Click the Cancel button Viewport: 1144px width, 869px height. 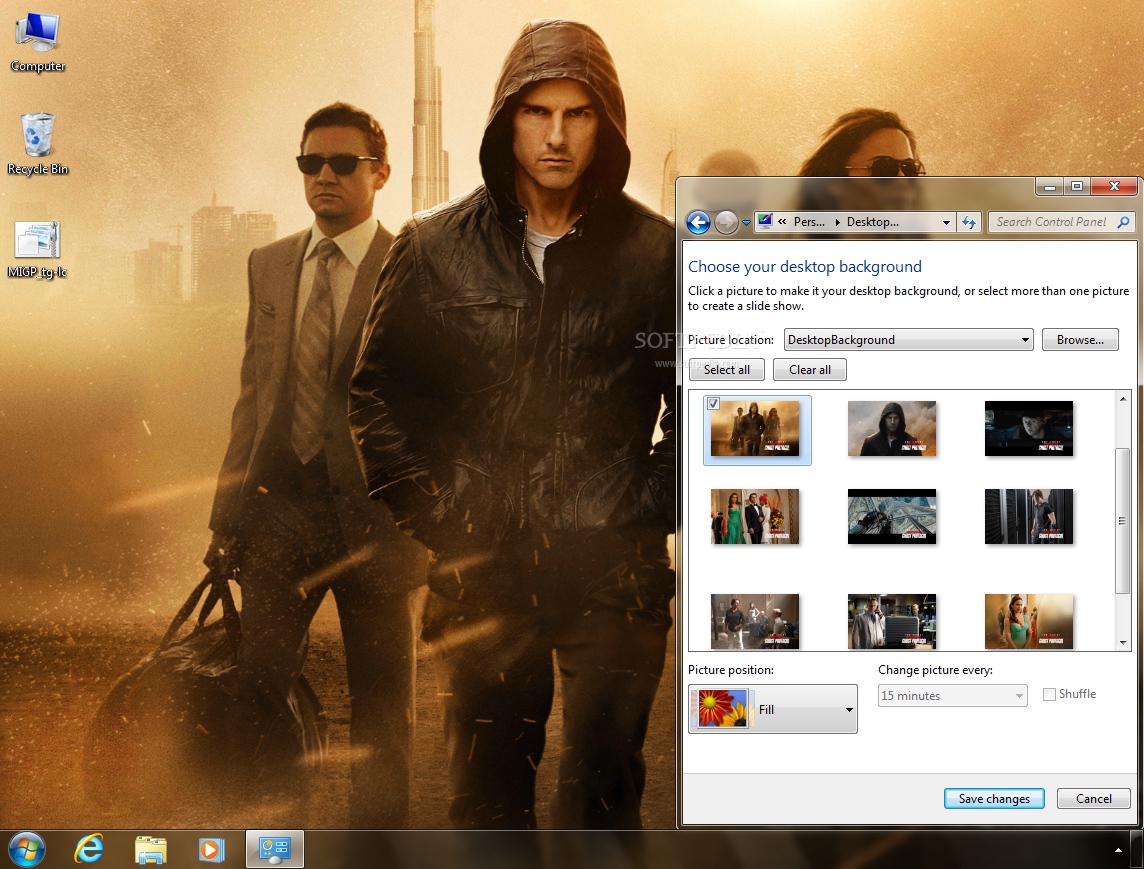coord(1094,798)
